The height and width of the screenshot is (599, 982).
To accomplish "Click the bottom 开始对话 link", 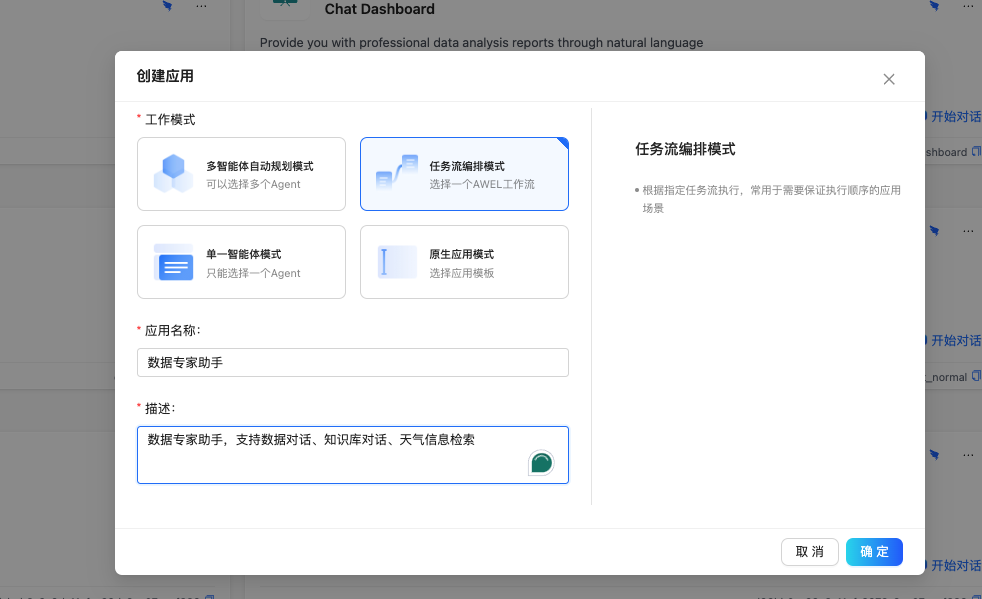I will pos(955,565).
